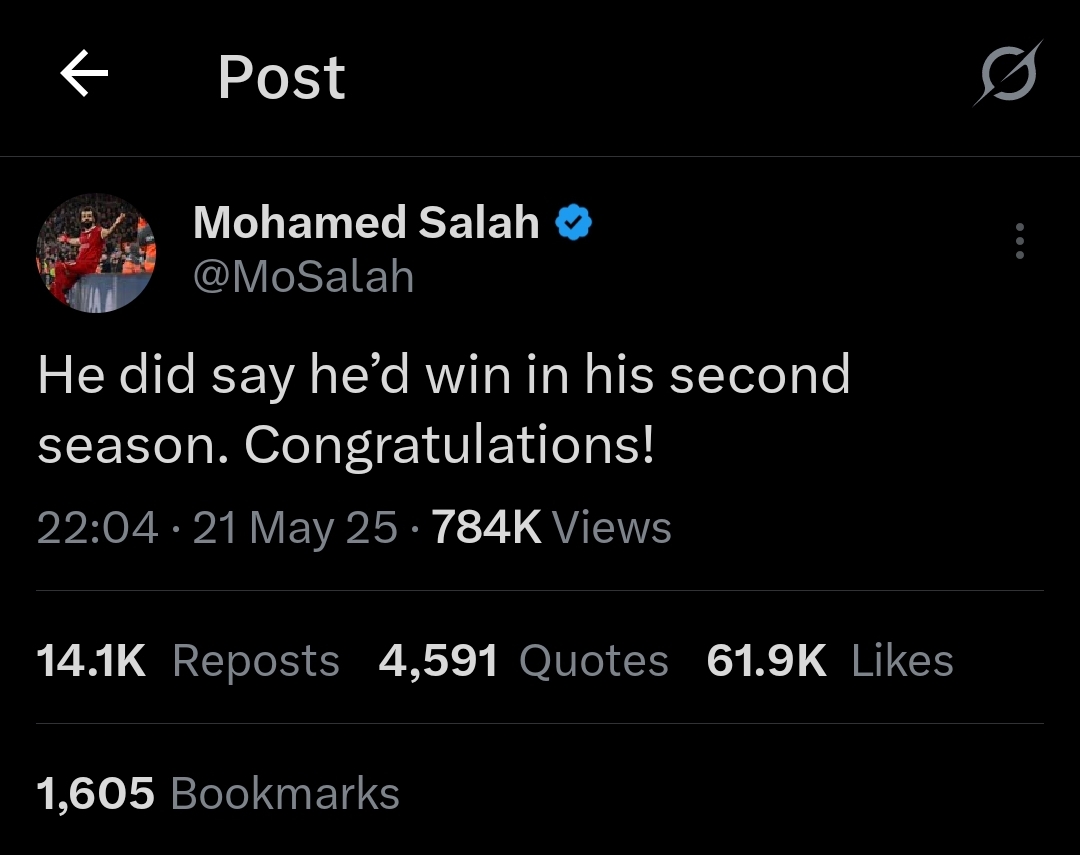Select the tweet text about second season

(444, 410)
